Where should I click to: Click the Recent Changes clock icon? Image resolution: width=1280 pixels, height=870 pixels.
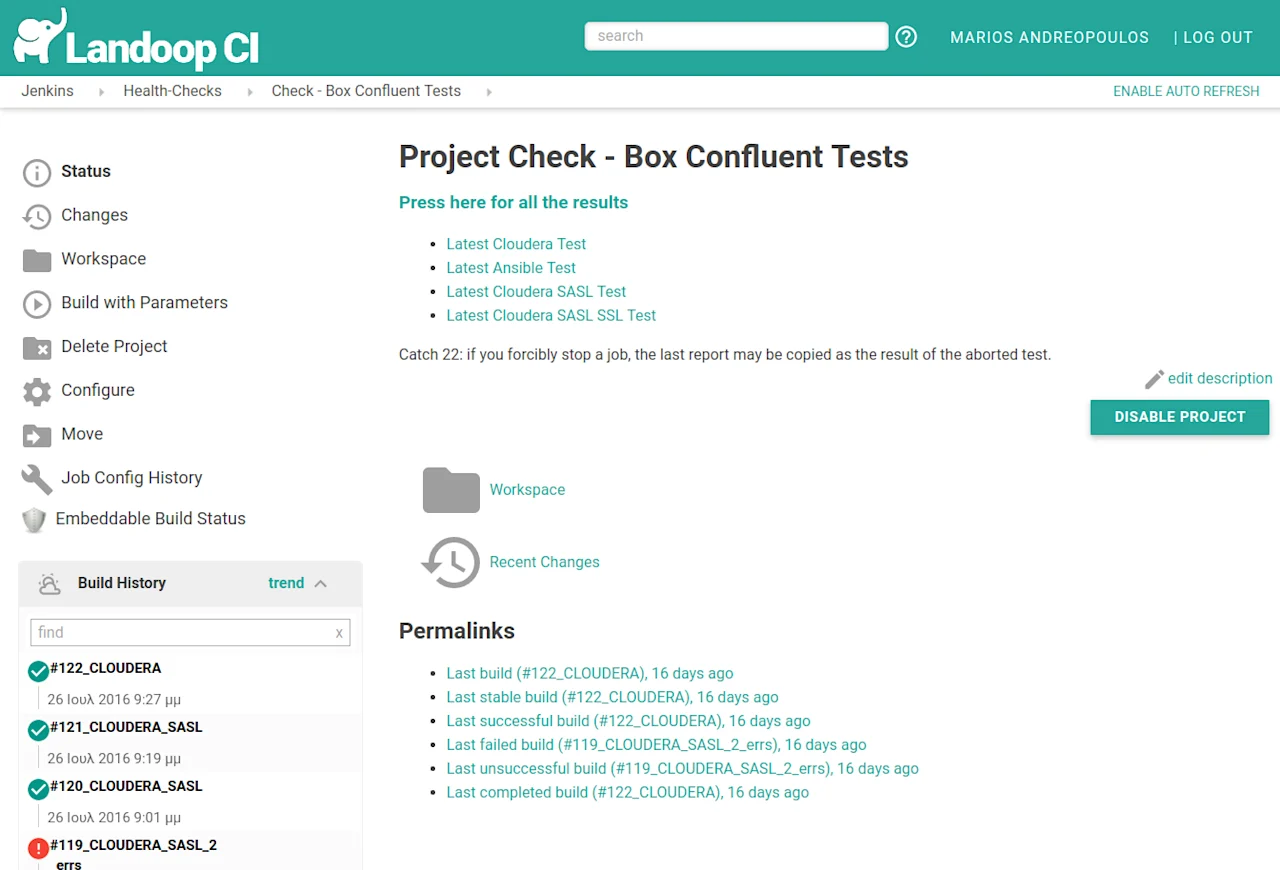point(451,562)
